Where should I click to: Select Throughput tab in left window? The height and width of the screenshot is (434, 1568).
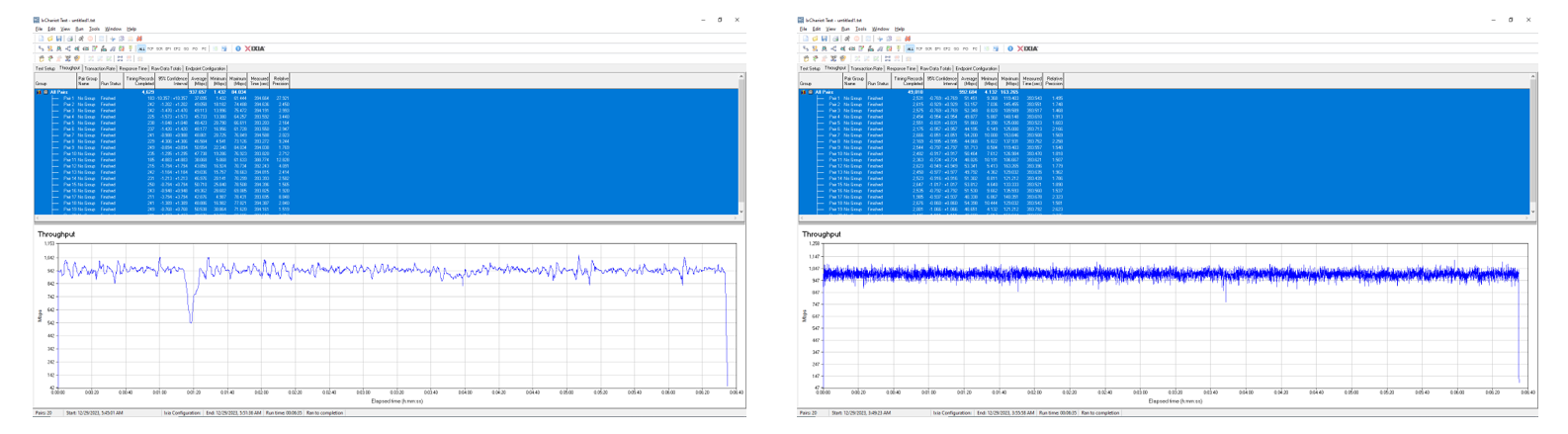click(70, 68)
